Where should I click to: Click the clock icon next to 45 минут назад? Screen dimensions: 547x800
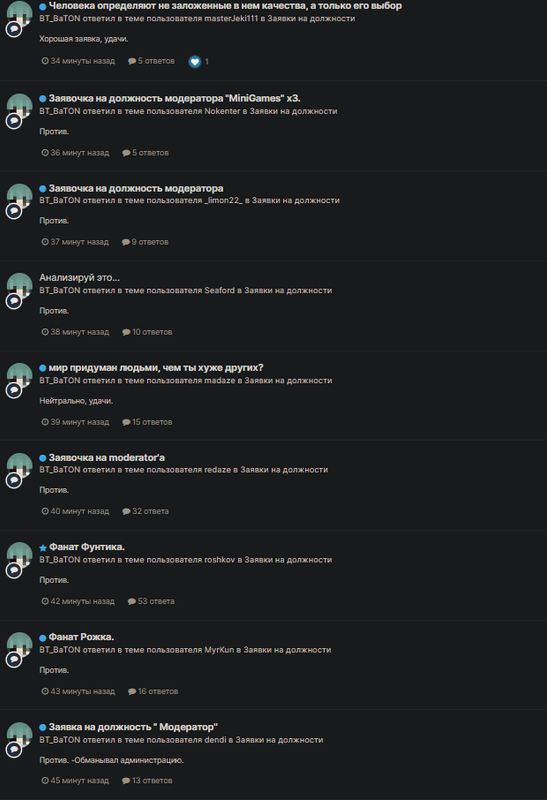45,781
